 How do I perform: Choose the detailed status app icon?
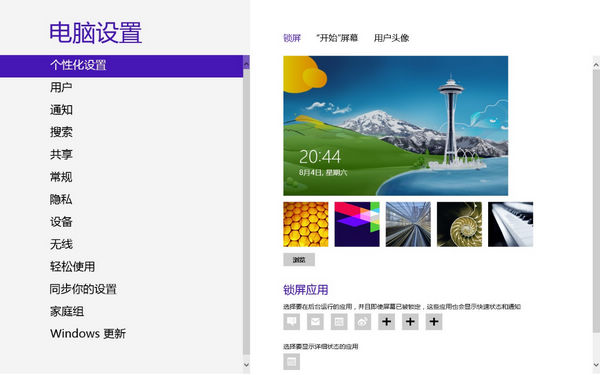click(292, 362)
